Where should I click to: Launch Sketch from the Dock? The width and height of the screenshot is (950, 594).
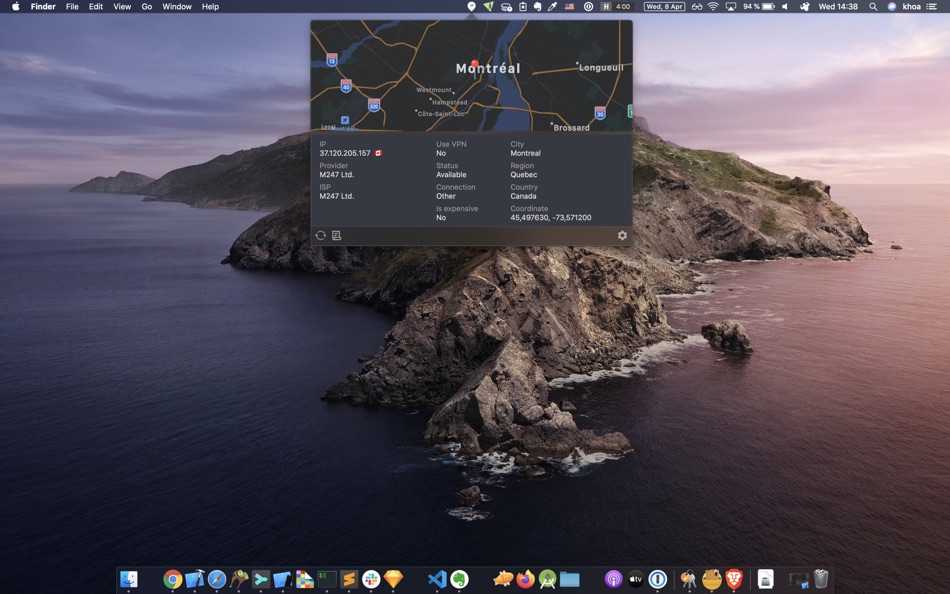(x=393, y=579)
